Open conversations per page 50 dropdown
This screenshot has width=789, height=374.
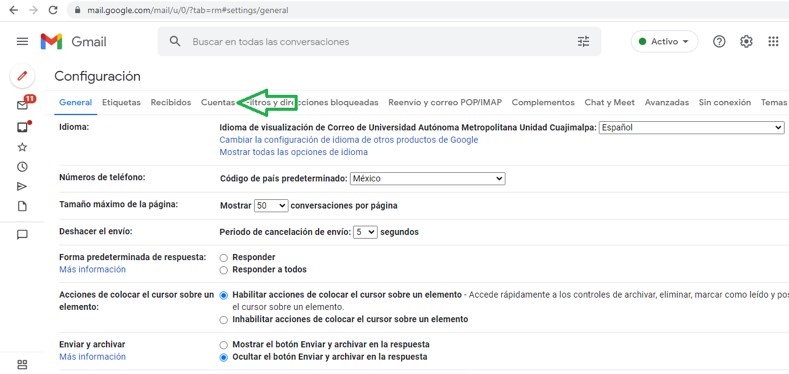(x=271, y=205)
